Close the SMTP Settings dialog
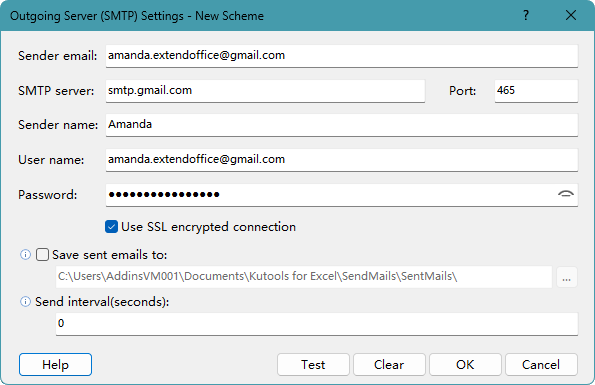Viewport: 595px width, 385px height. coord(571,16)
